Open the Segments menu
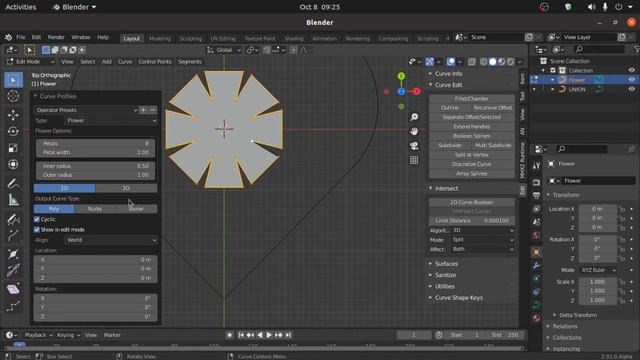 coord(190,62)
